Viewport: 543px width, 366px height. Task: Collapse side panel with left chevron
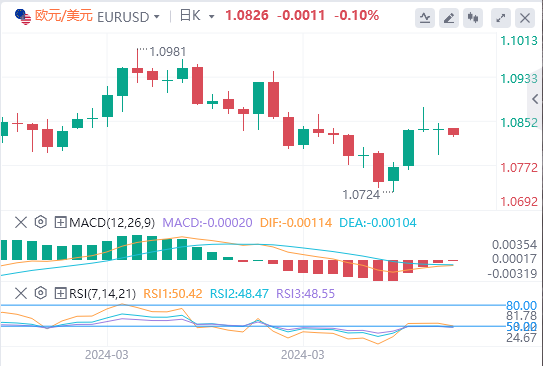[535, 100]
